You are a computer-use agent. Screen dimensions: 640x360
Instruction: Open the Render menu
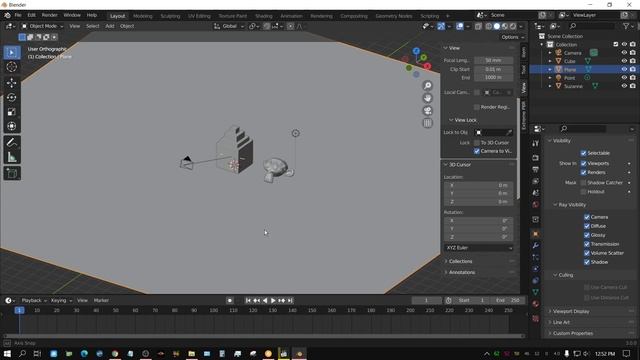[x=49, y=15]
